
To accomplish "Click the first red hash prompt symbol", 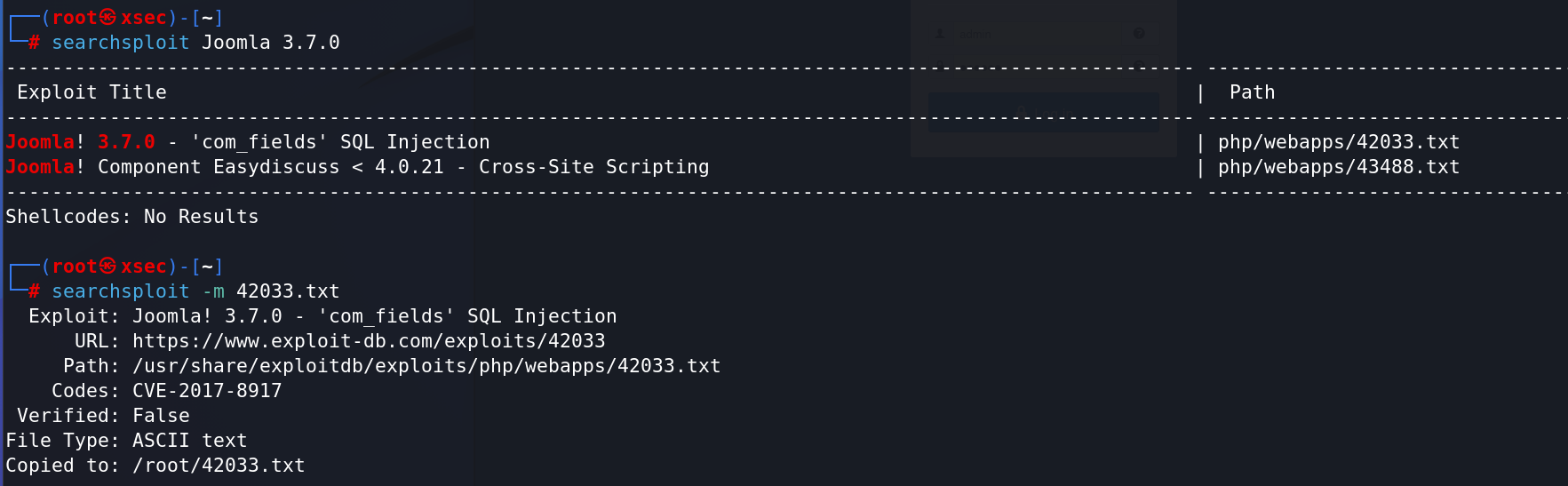I will tap(34, 43).
